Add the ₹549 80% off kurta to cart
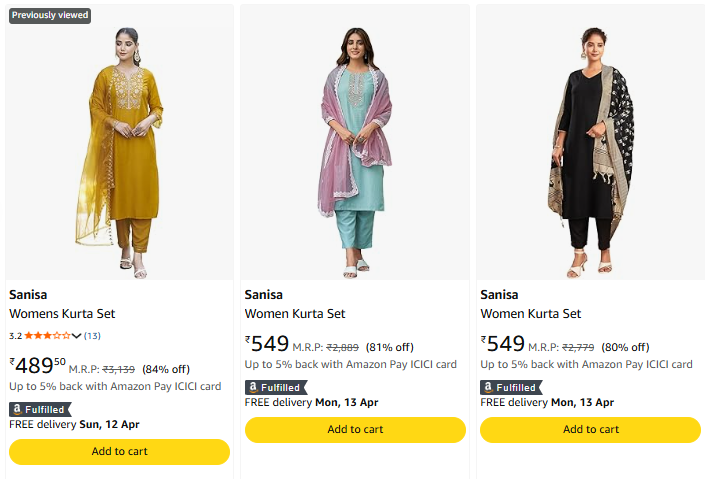 (590, 429)
